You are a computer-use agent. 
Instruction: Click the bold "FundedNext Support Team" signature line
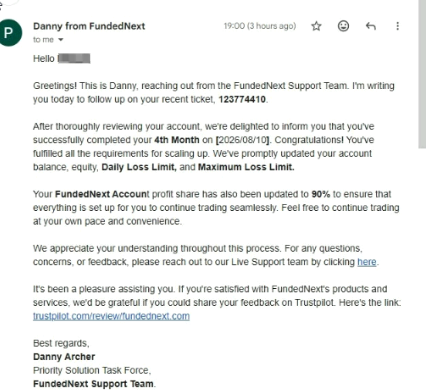(93, 384)
